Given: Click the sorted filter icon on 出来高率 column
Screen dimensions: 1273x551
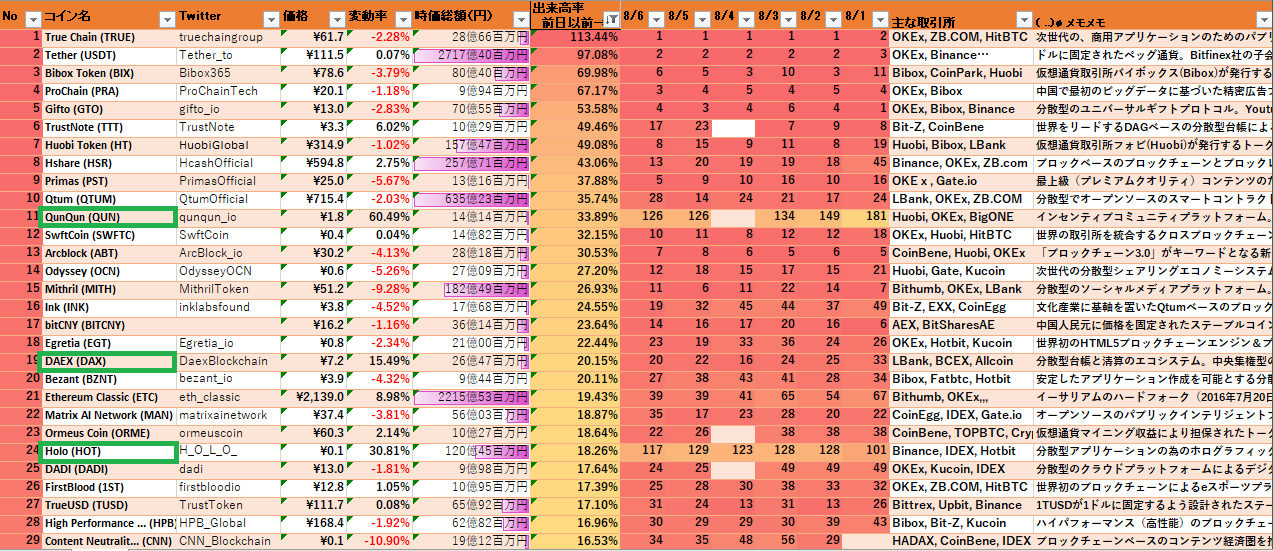Looking at the screenshot, I should click(x=610, y=20).
